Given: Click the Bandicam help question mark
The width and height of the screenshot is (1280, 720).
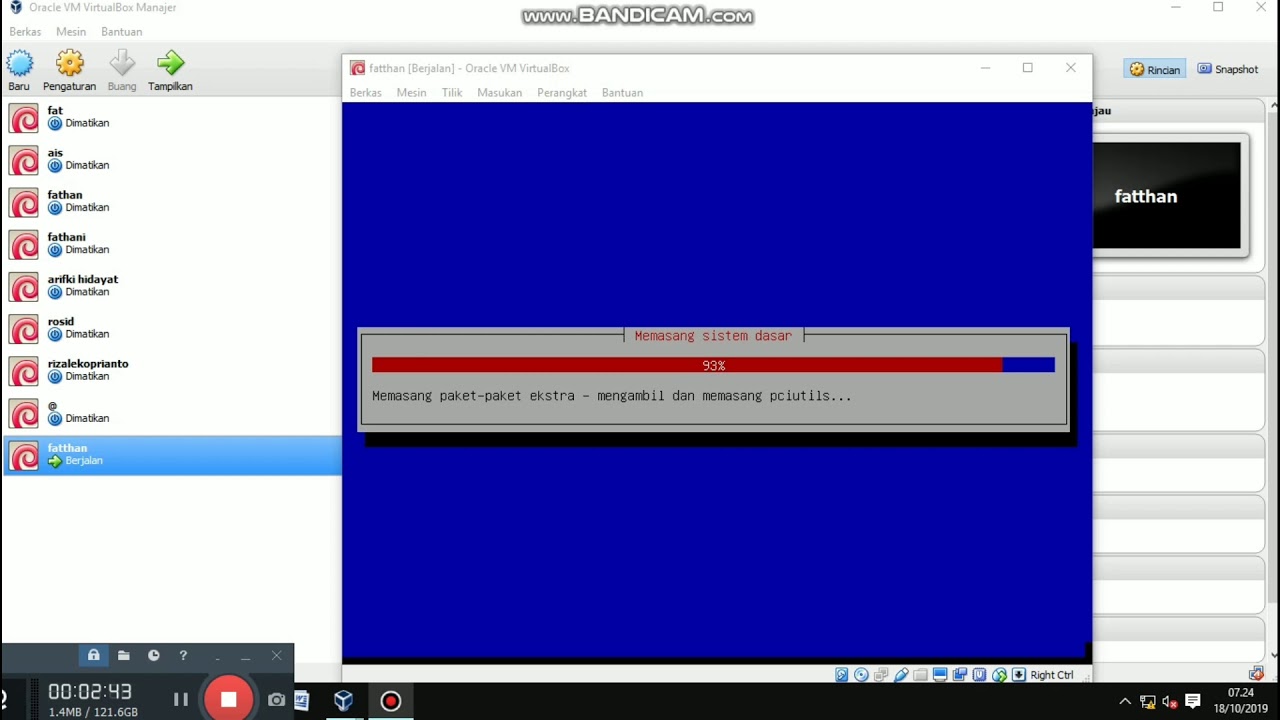Looking at the screenshot, I should point(183,656).
